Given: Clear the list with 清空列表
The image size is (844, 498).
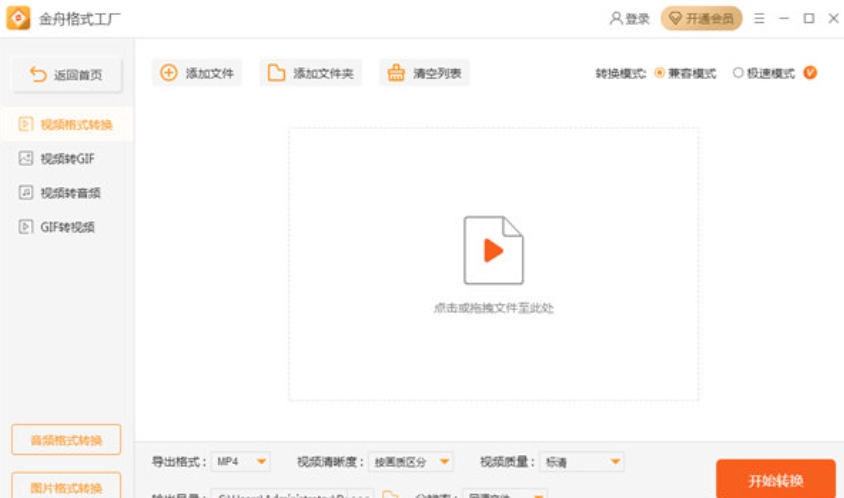Looking at the screenshot, I should [x=424, y=73].
